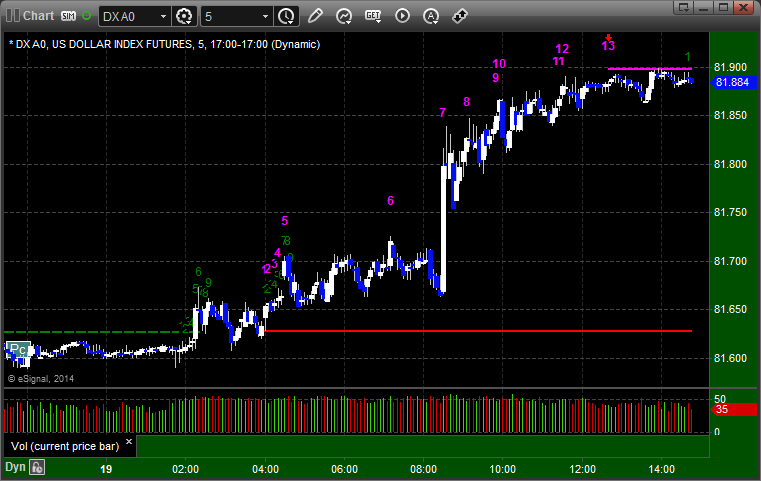
Task: Open the studies line-chart menu
Action: [x=344, y=17]
